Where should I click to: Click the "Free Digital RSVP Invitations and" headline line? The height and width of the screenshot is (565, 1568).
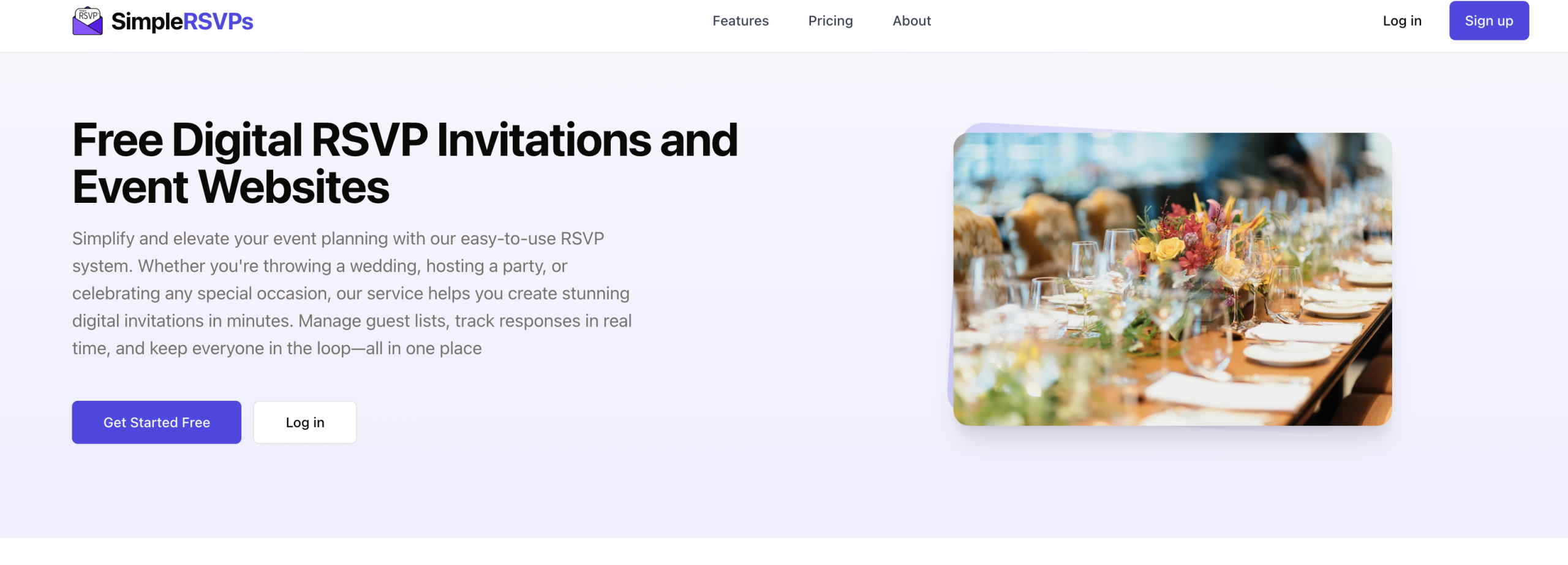404,140
